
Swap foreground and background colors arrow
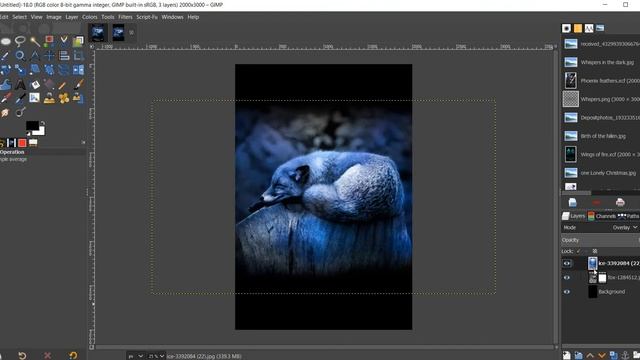tap(42, 123)
